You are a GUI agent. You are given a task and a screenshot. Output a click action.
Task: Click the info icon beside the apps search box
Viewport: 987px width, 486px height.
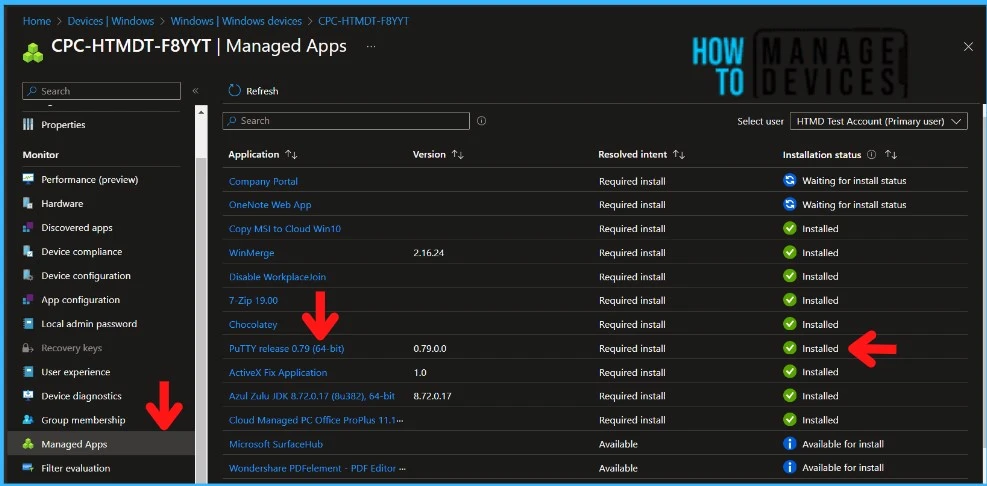(x=482, y=121)
